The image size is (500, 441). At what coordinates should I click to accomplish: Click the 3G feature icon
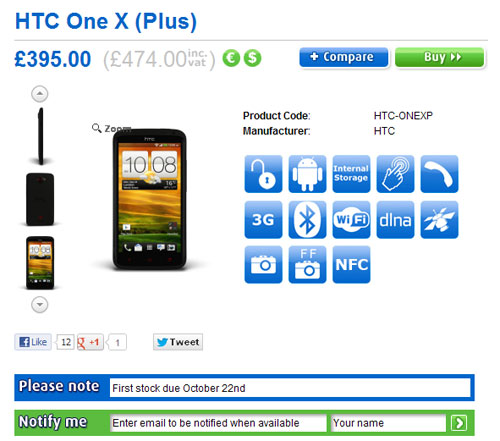(x=263, y=220)
